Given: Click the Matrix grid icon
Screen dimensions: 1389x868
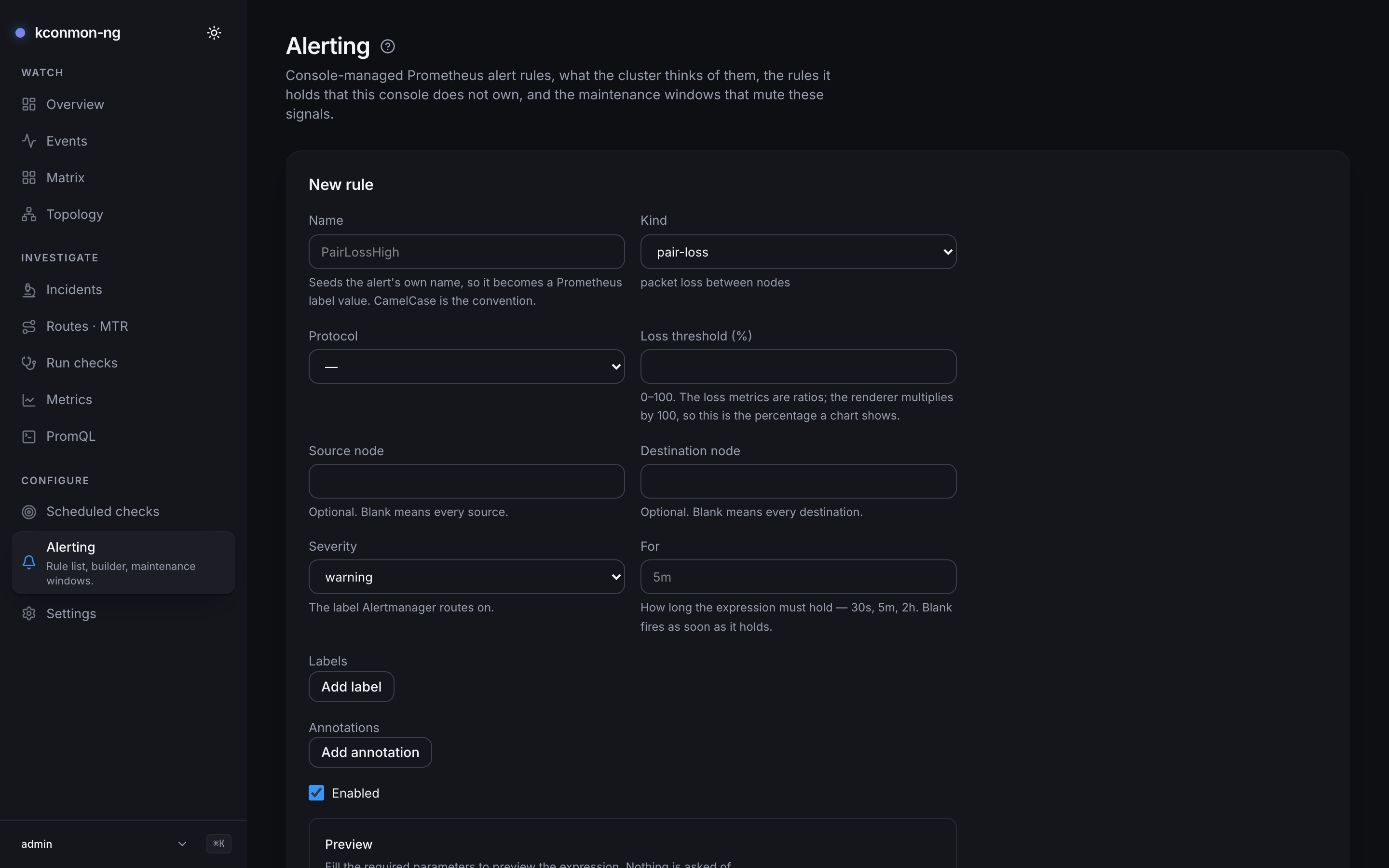Looking at the screenshot, I should [x=29, y=178].
